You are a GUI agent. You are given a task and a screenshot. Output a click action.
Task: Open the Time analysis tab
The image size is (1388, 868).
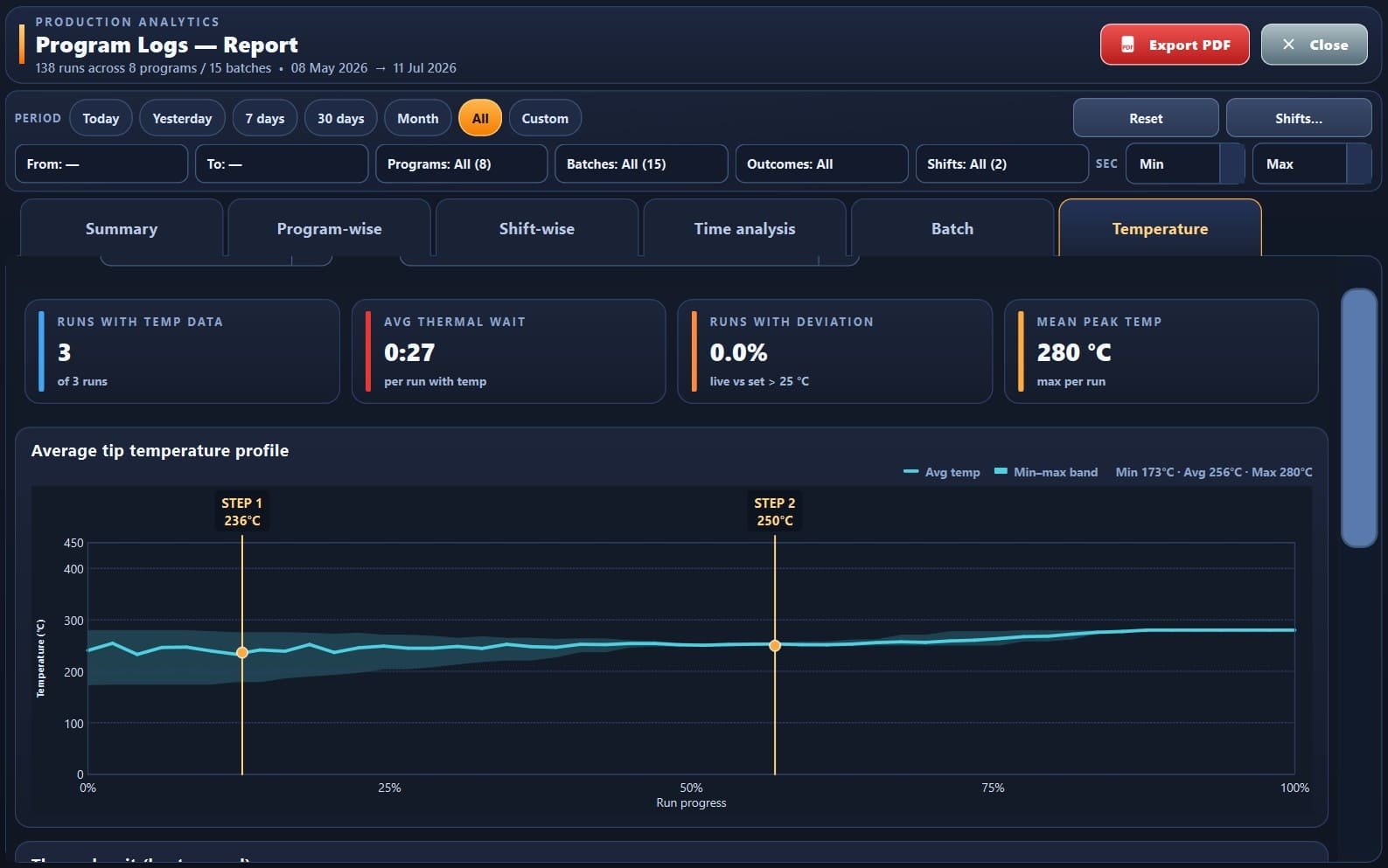tap(744, 228)
